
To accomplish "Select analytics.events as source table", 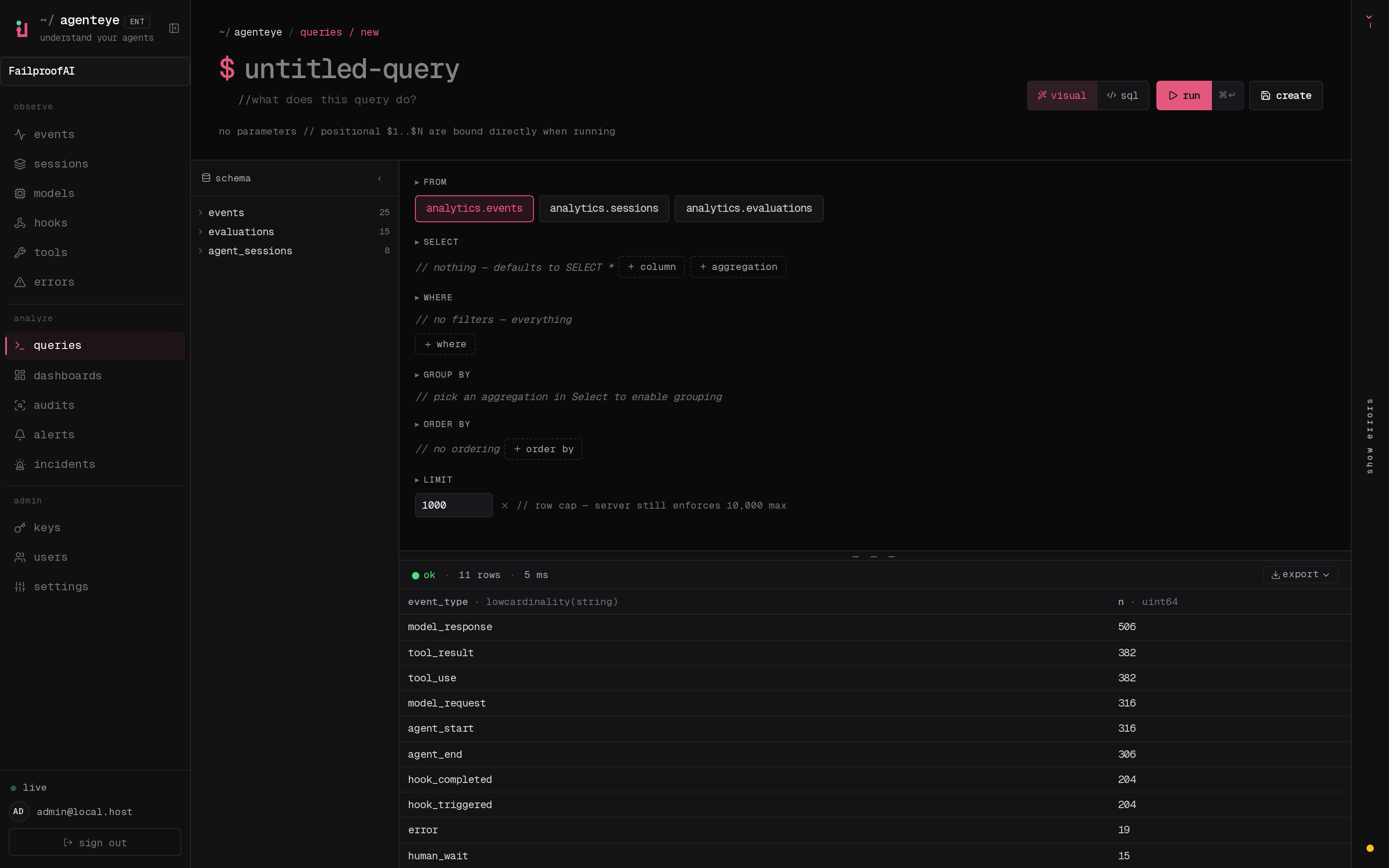I will pyautogui.click(x=474, y=208).
